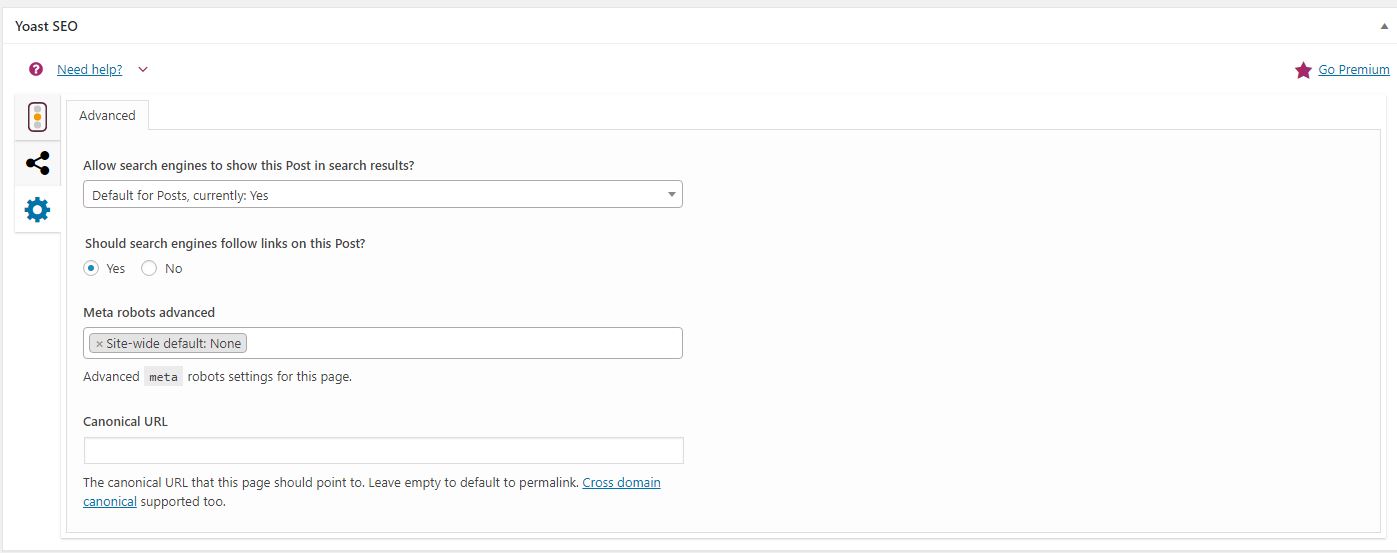This screenshot has width=1397, height=553.
Task: Select the gear advanced settings tab
Action: tap(37, 210)
